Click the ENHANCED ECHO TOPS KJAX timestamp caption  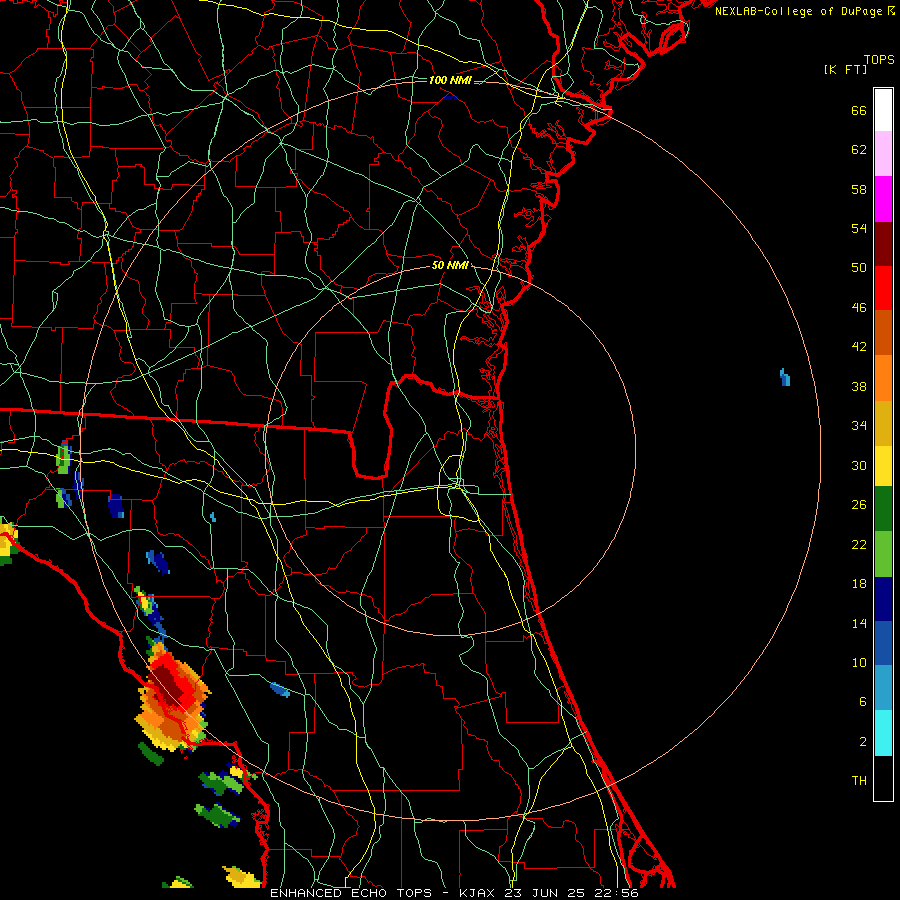pos(454,893)
